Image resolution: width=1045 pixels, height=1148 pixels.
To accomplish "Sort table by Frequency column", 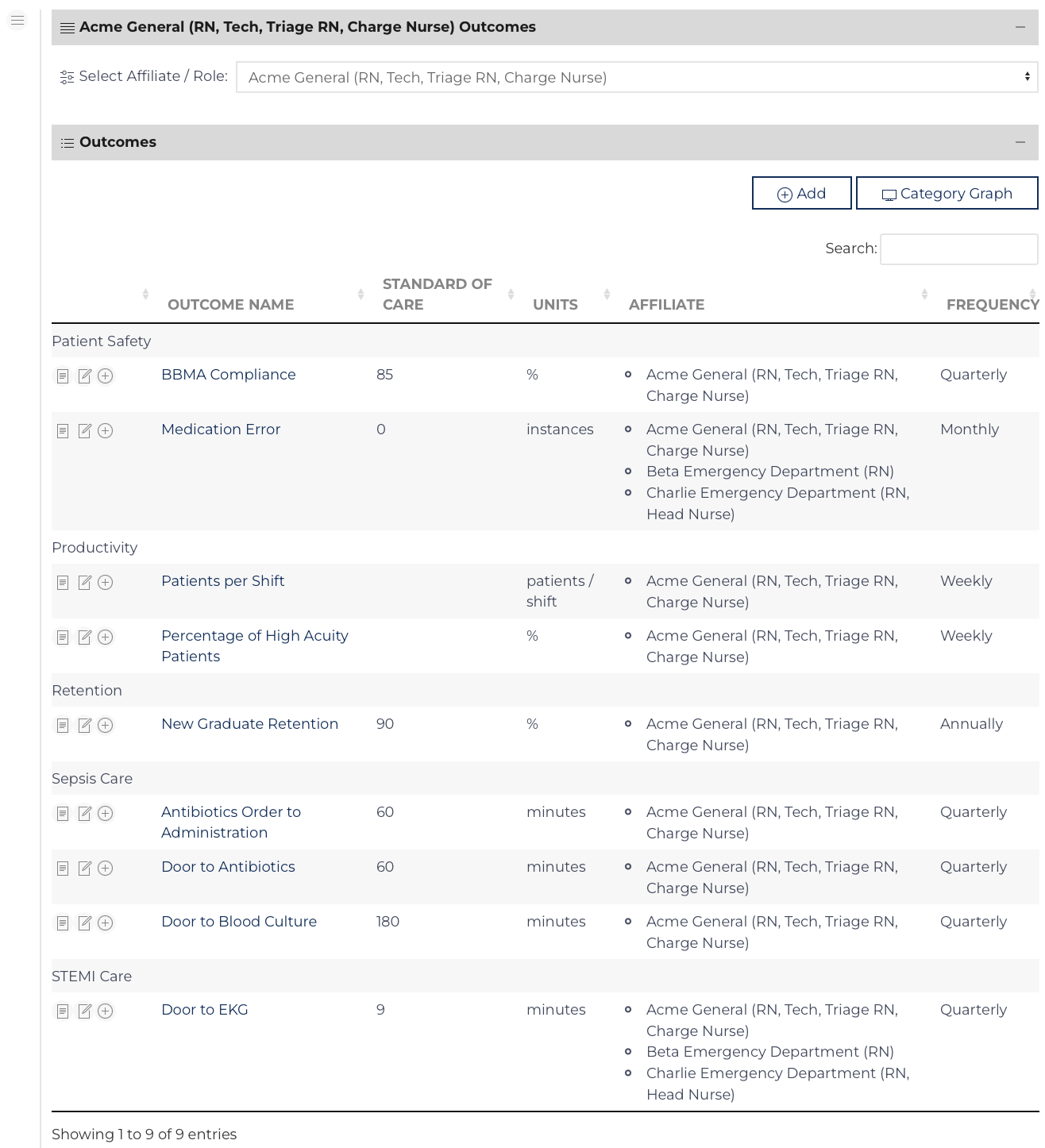I will pyautogui.click(x=1032, y=295).
